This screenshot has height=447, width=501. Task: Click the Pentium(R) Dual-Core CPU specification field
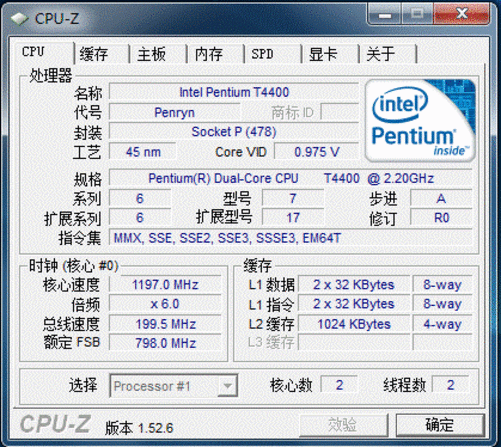point(291,178)
